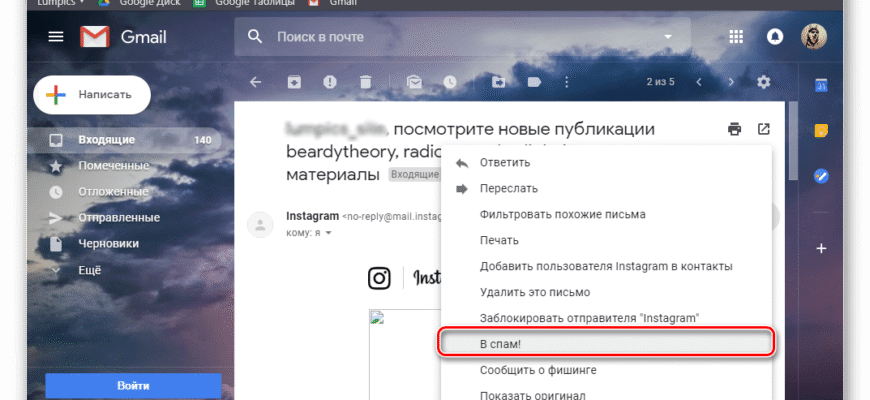Open notifications bell icon

coord(775,37)
